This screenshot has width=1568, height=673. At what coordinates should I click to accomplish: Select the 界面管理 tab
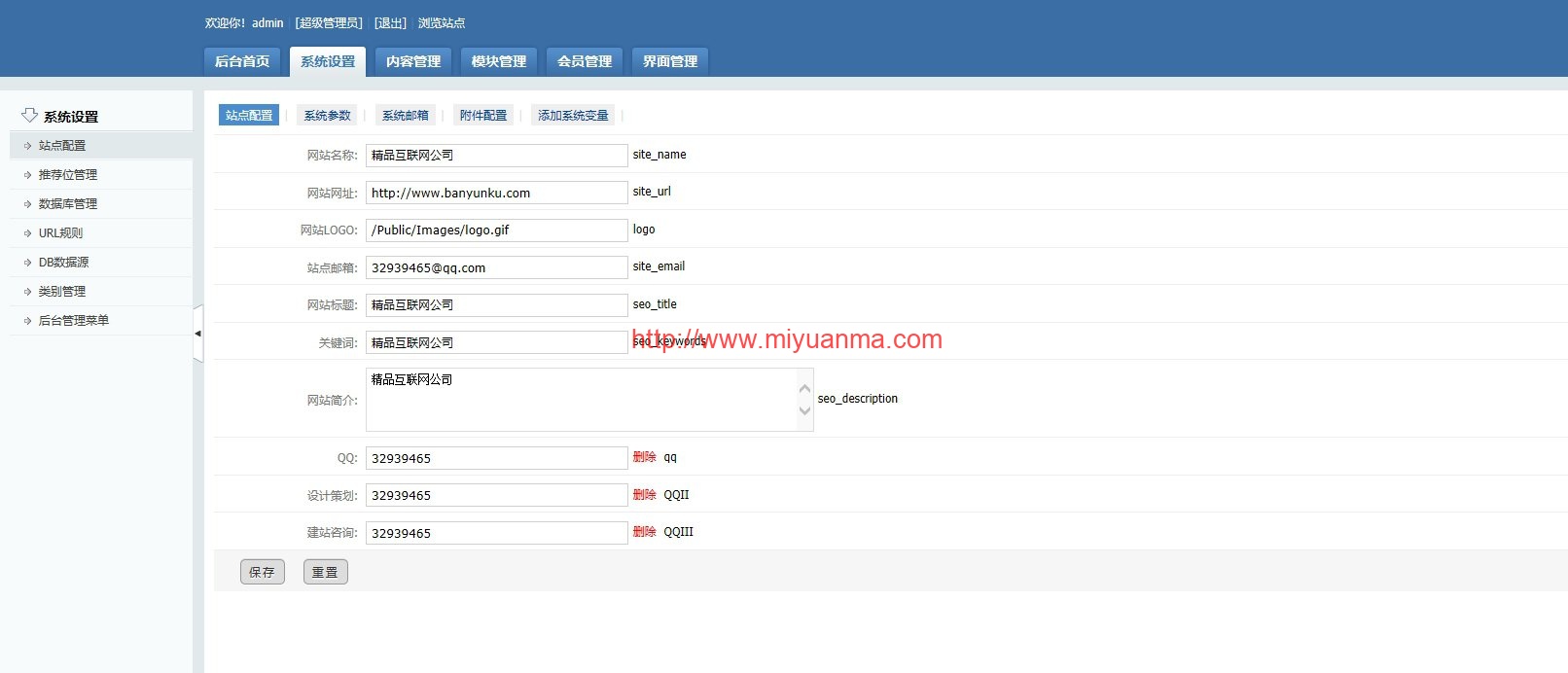670,61
